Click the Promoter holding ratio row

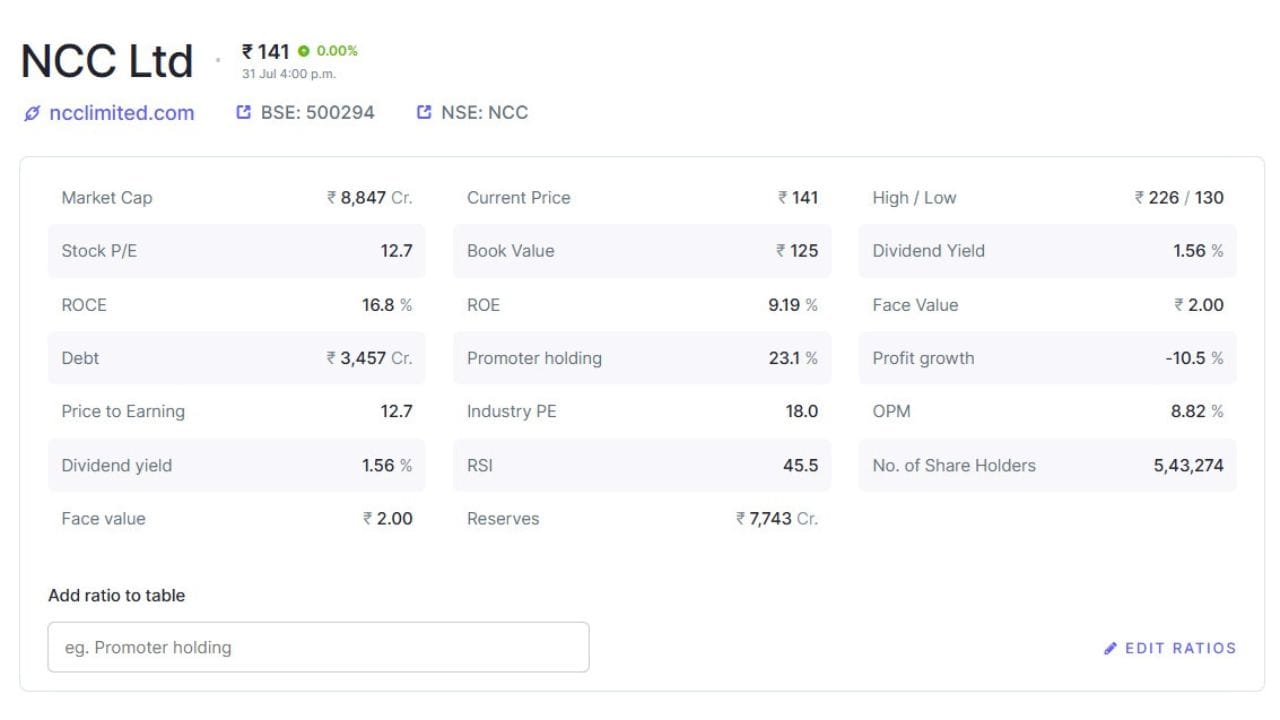coord(642,358)
